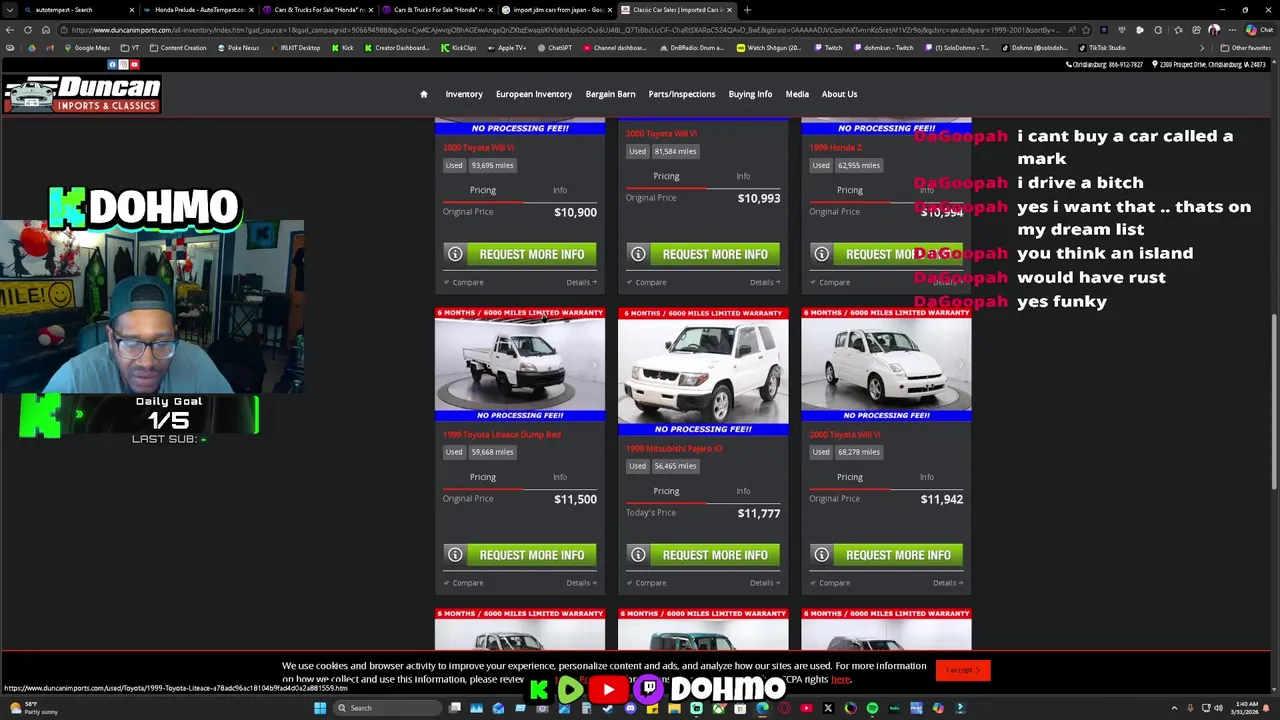Open the Duncan Imports Instagram icon
This screenshot has width=1280, height=720.
click(123, 64)
